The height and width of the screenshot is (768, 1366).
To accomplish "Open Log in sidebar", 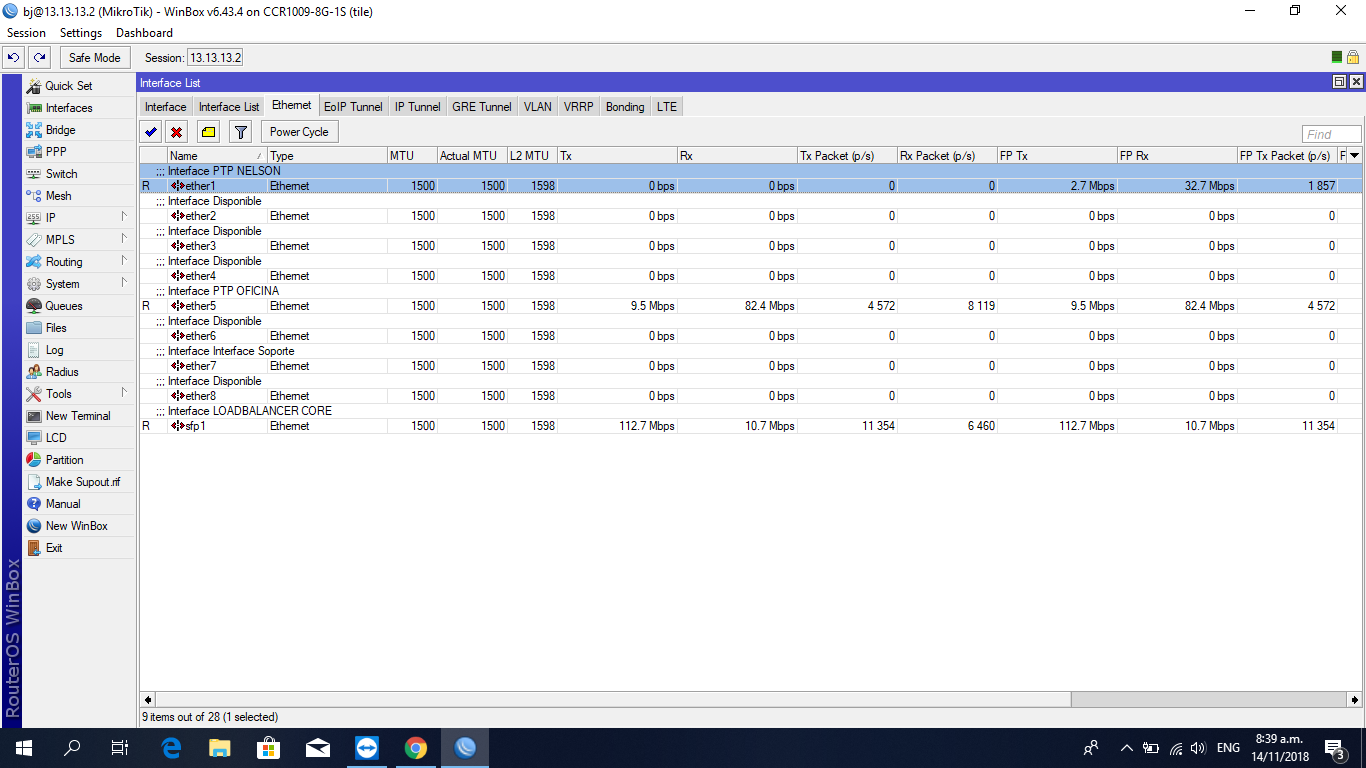I will pos(79,350).
